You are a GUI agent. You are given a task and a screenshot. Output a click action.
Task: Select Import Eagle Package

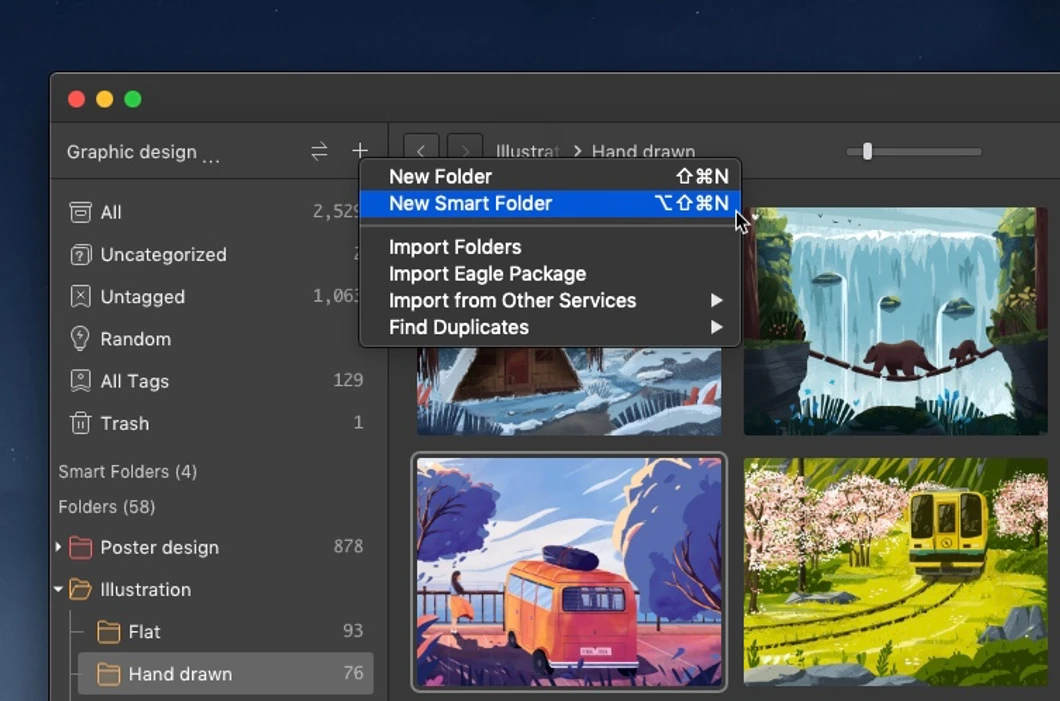pyautogui.click(x=487, y=273)
